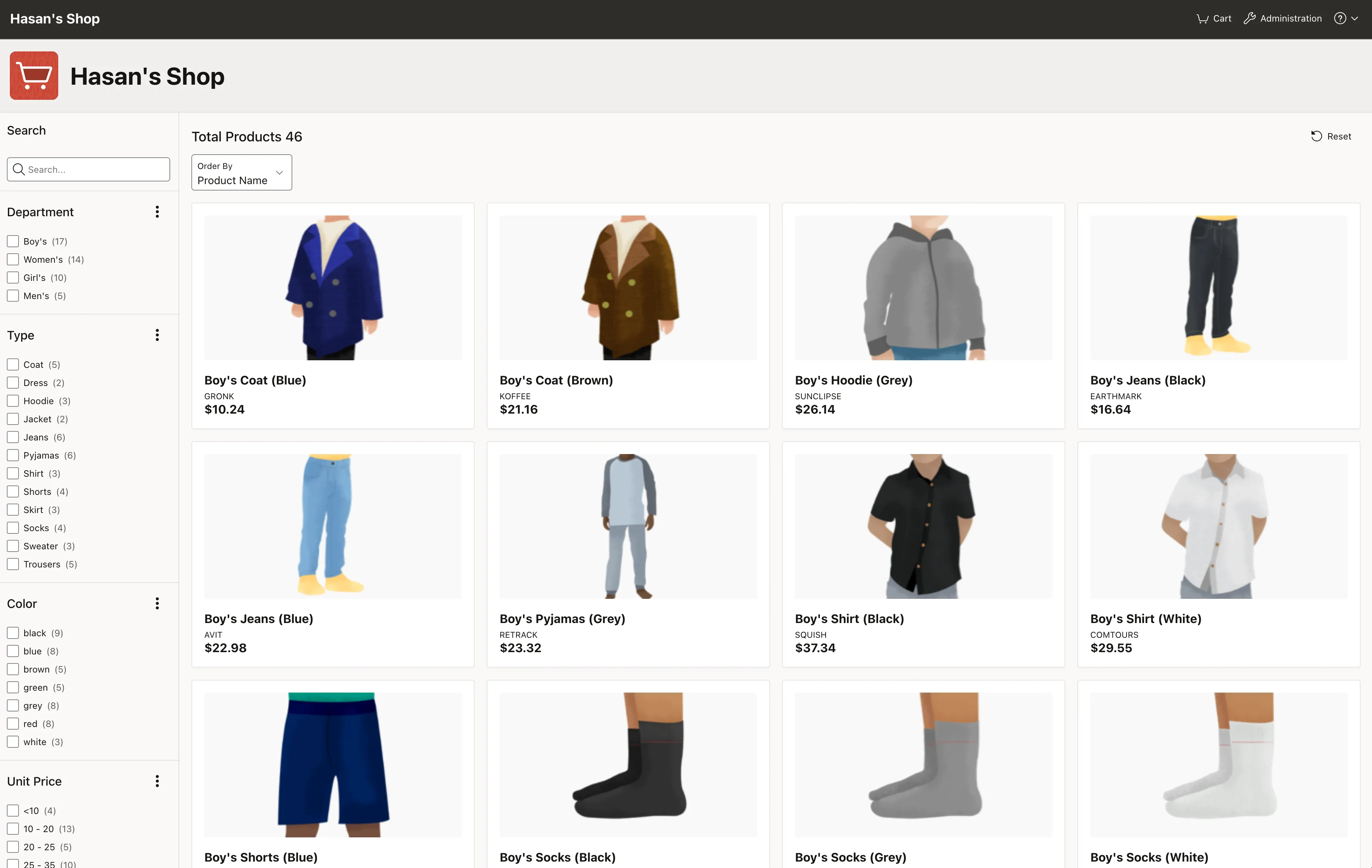Check the Men's department filter
Viewport: 1372px width, 868px height.
click(x=13, y=296)
